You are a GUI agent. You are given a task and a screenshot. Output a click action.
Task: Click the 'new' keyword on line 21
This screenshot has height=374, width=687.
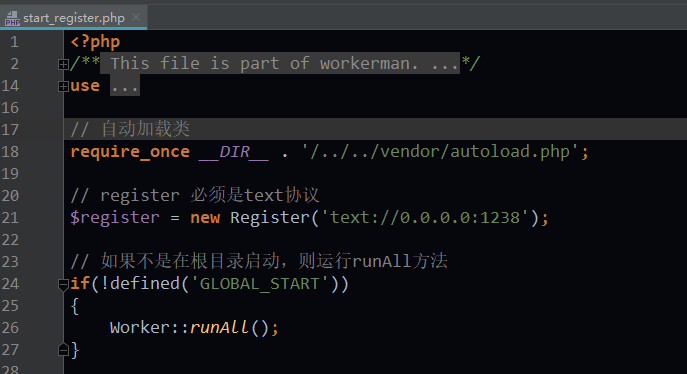[205, 218]
